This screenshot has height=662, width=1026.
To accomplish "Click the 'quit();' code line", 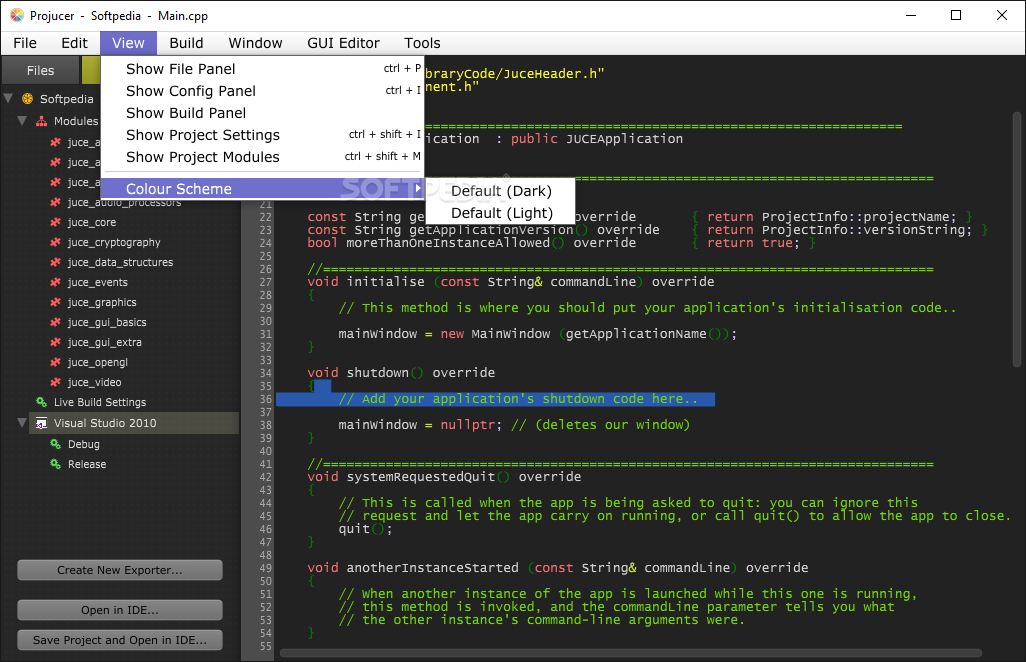I will click(x=365, y=529).
